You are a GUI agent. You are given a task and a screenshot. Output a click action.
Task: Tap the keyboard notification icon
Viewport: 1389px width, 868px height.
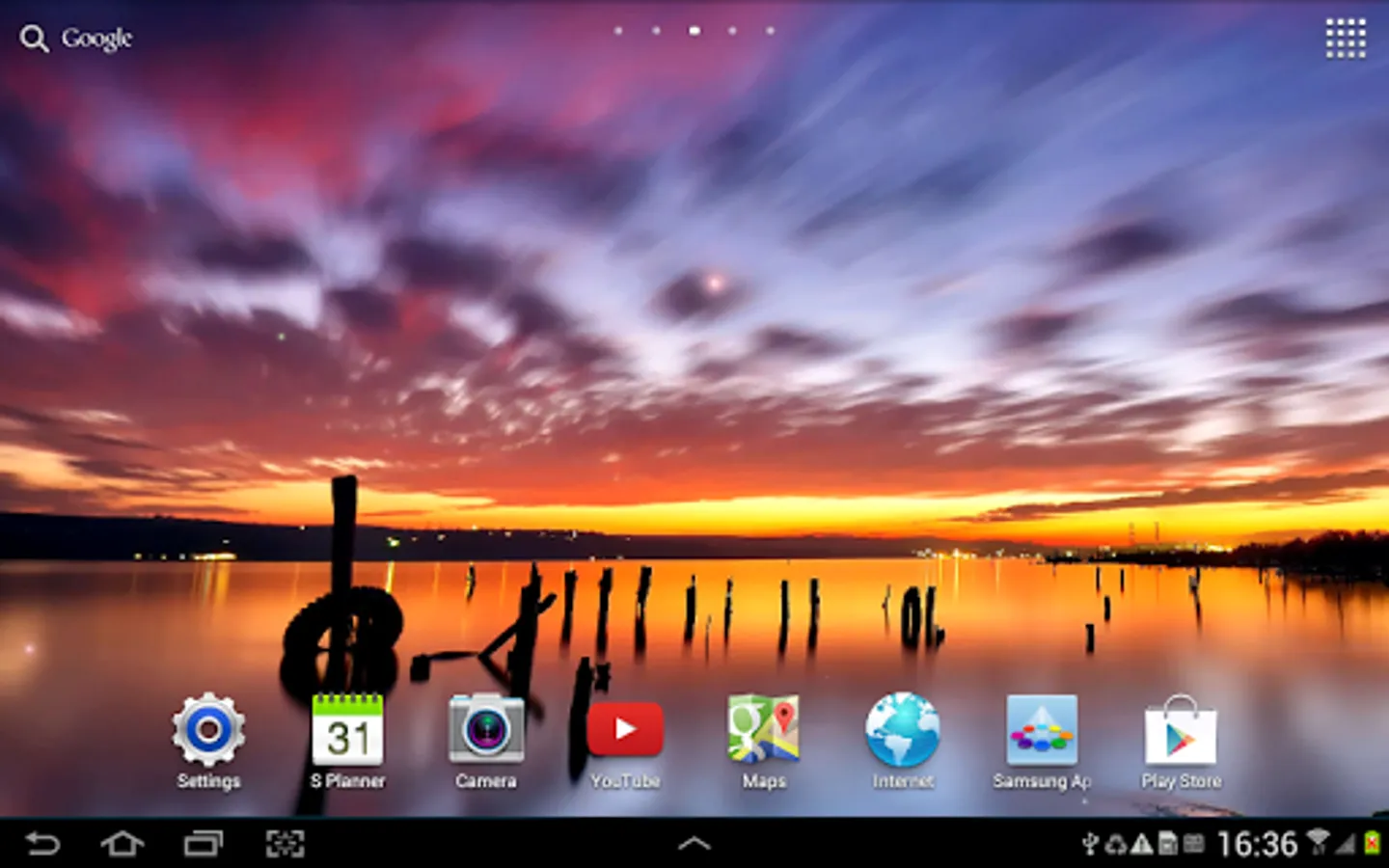[x=1194, y=845]
